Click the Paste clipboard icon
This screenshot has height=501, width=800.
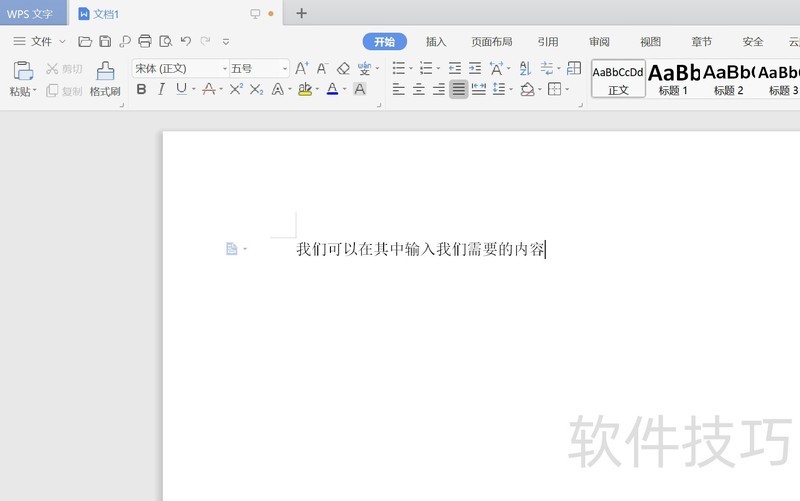23,71
